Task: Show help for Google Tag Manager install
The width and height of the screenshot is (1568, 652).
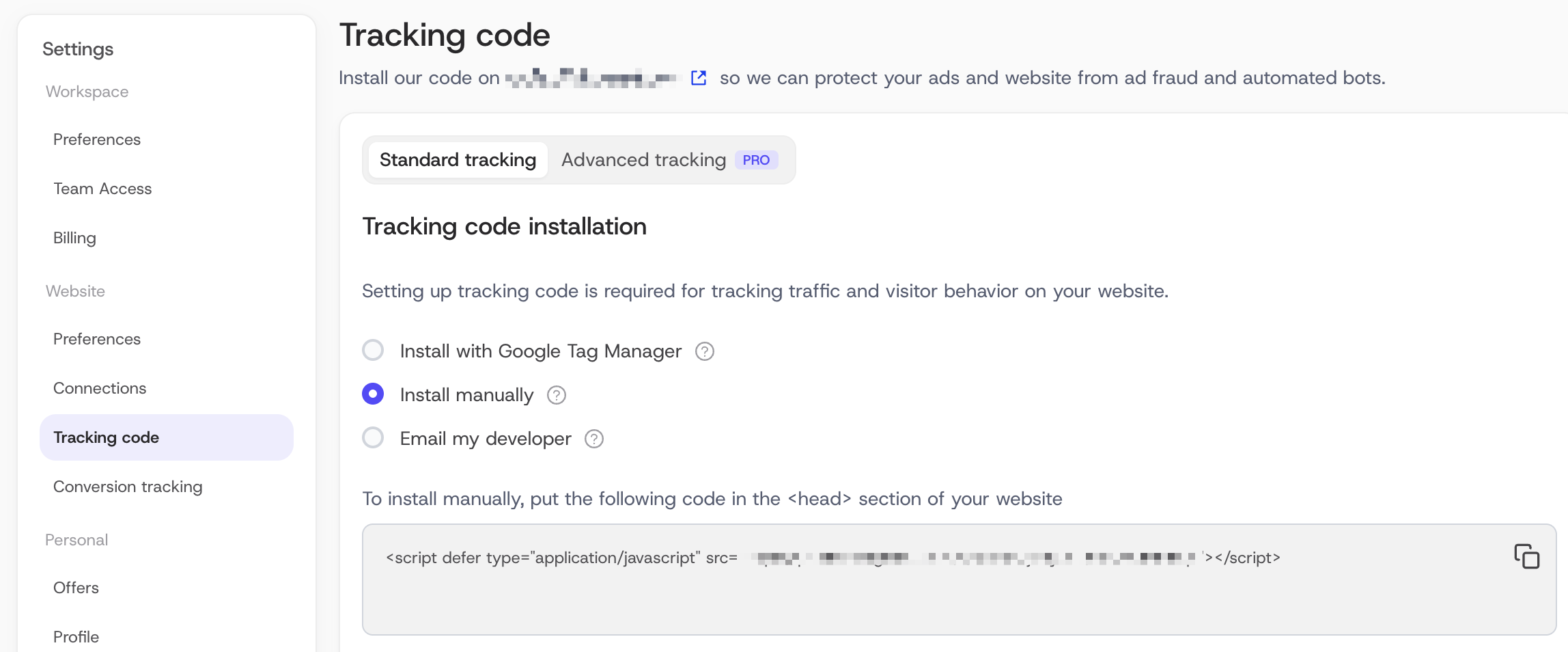Action: [x=704, y=351]
